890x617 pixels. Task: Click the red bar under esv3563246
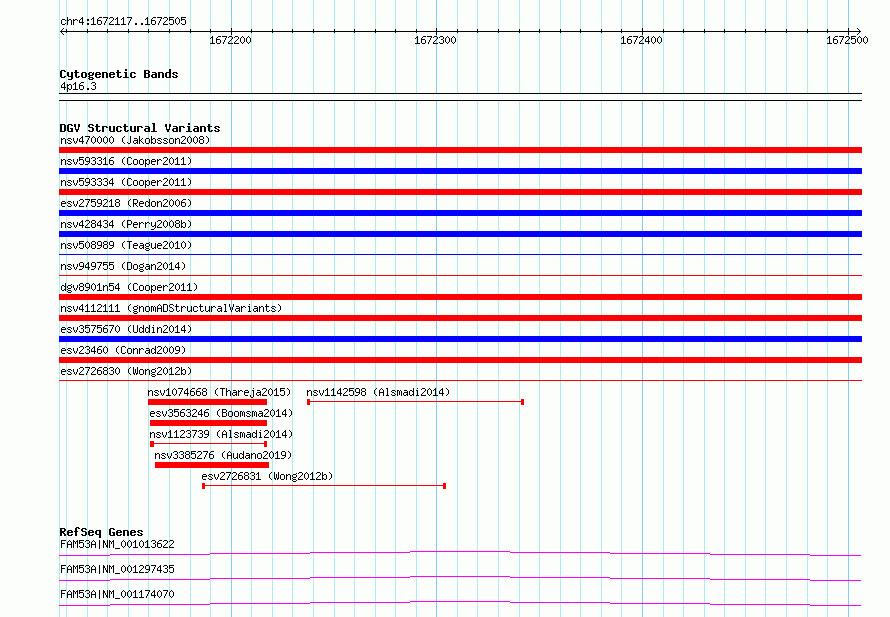[208, 423]
